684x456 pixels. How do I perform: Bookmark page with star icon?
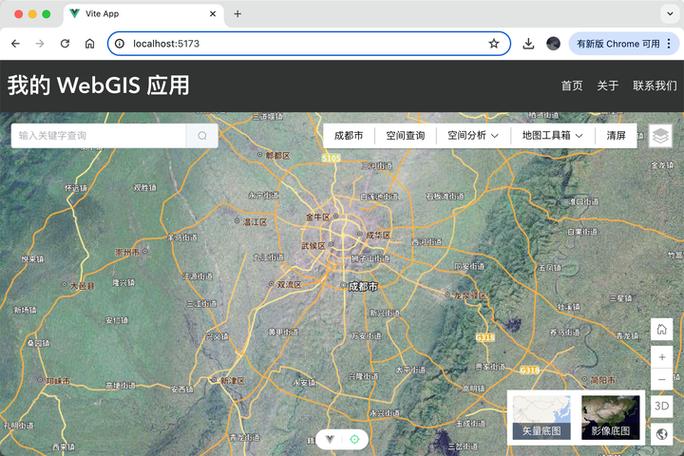494,44
